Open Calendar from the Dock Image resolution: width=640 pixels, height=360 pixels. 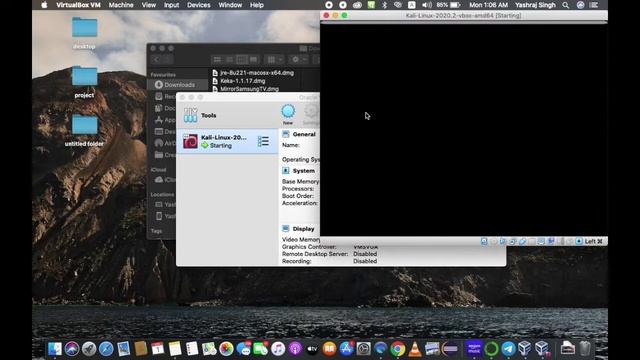pyautogui.click(x=158, y=349)
